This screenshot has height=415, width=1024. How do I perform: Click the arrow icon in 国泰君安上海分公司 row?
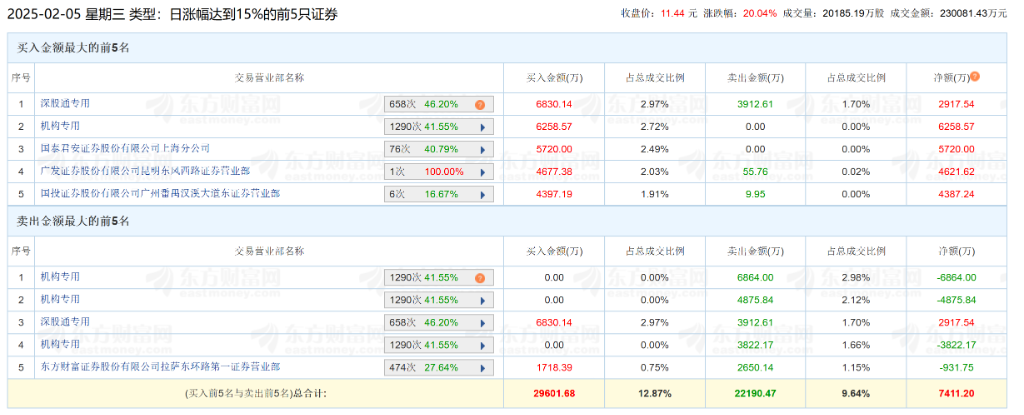(481, 149)
